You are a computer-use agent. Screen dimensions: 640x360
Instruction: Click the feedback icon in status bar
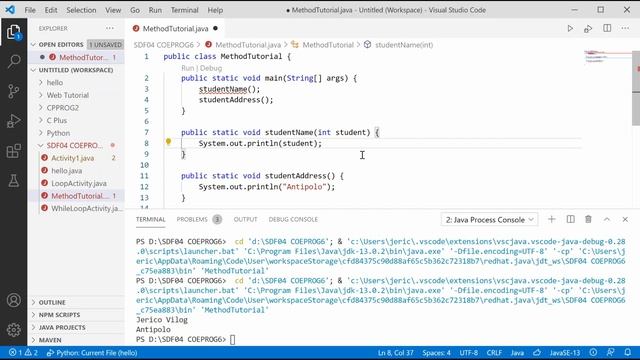611,352
